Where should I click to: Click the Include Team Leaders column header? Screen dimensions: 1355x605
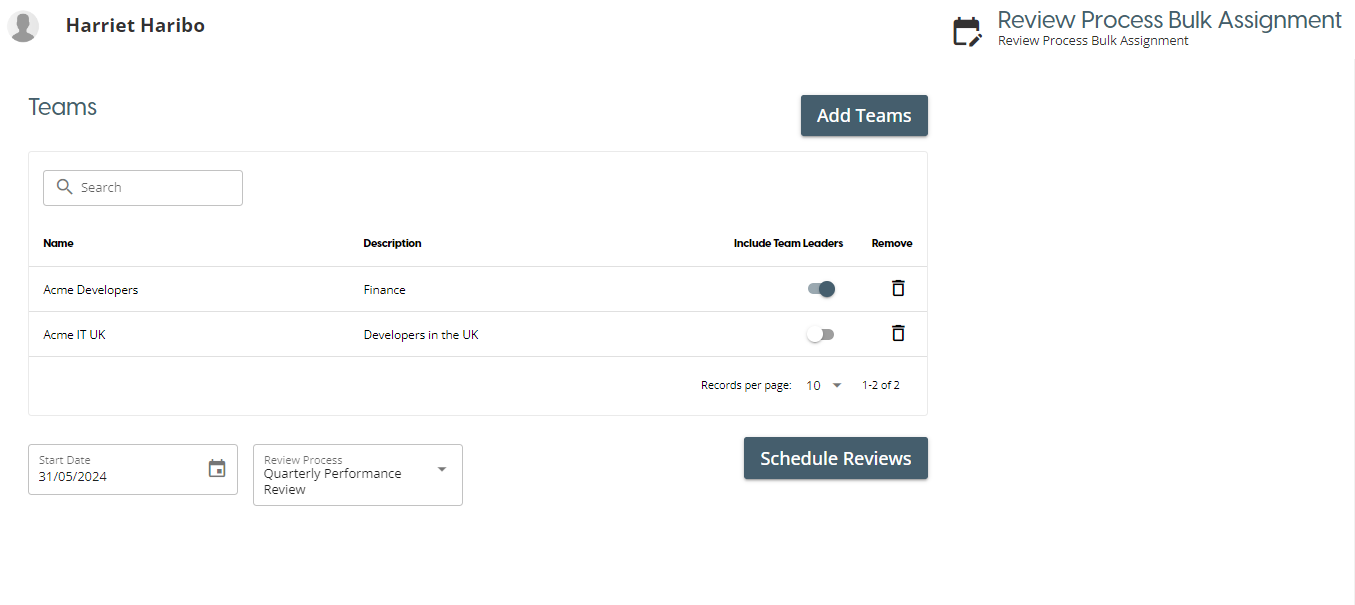[x=788, y=243]
